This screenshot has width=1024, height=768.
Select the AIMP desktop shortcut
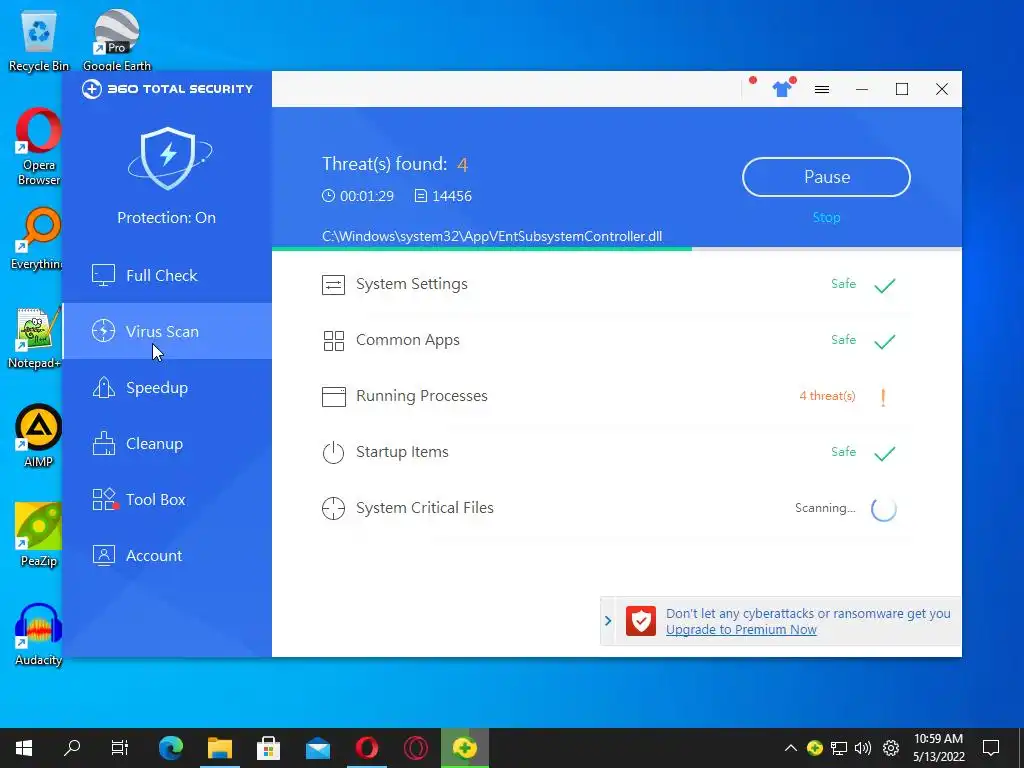(38, 436)
